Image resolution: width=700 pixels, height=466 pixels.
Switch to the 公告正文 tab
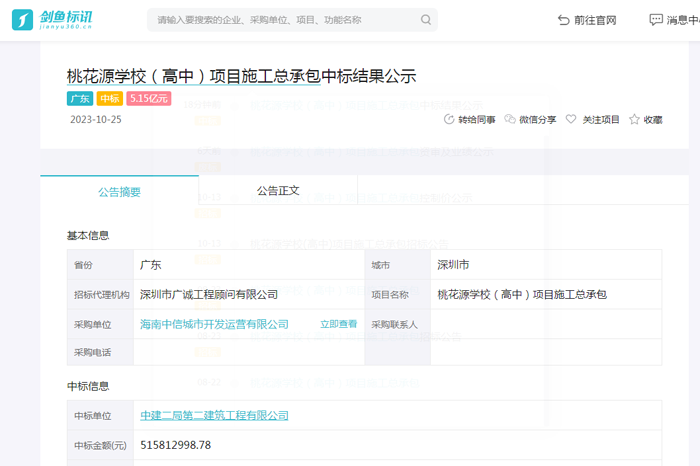coord(278,191)
